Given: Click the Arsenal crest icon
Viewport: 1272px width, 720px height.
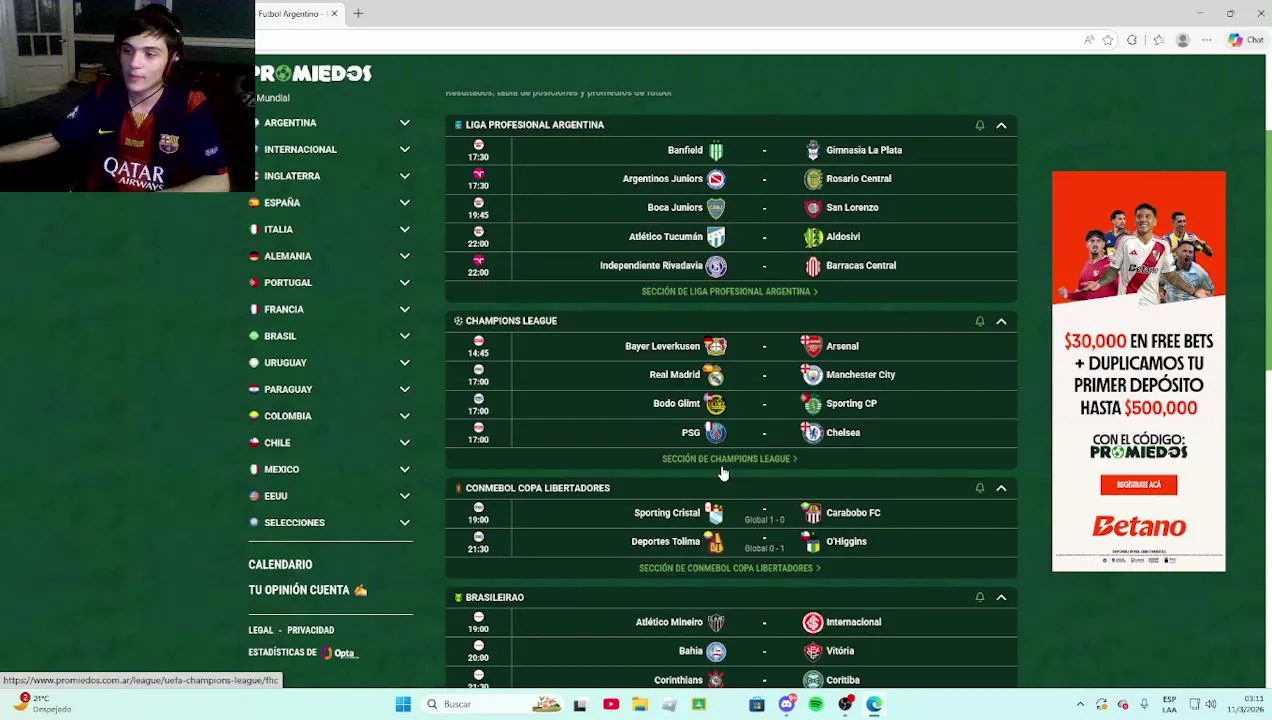Looking at the screenshot, I should click(x=813, y=346).
